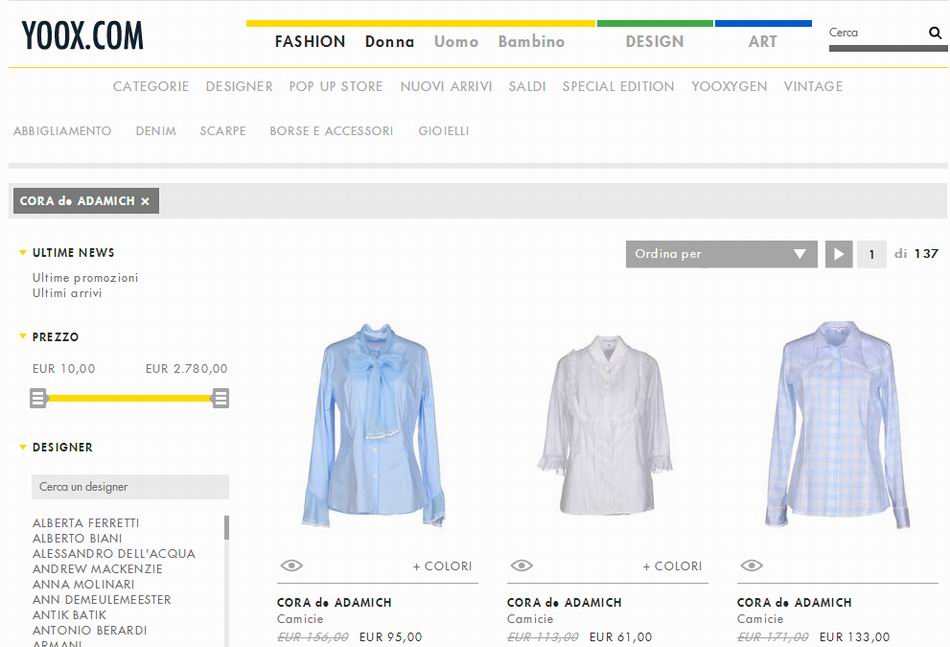Click the yellow price range bar

click(129, 398)
